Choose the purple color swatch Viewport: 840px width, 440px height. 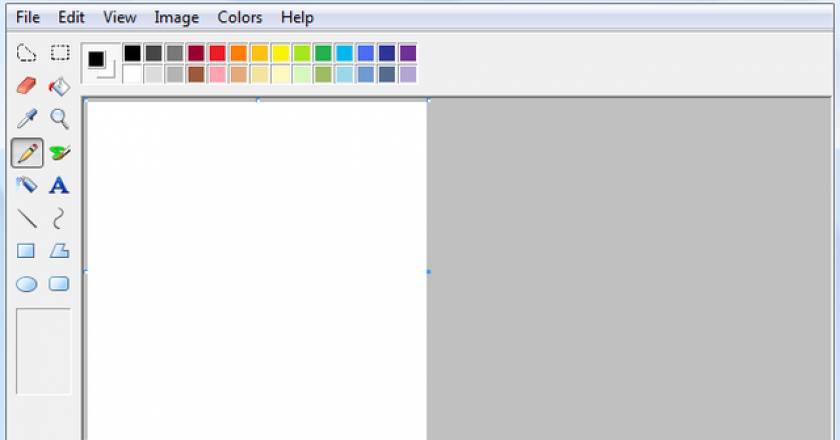(x=408, y=53)
